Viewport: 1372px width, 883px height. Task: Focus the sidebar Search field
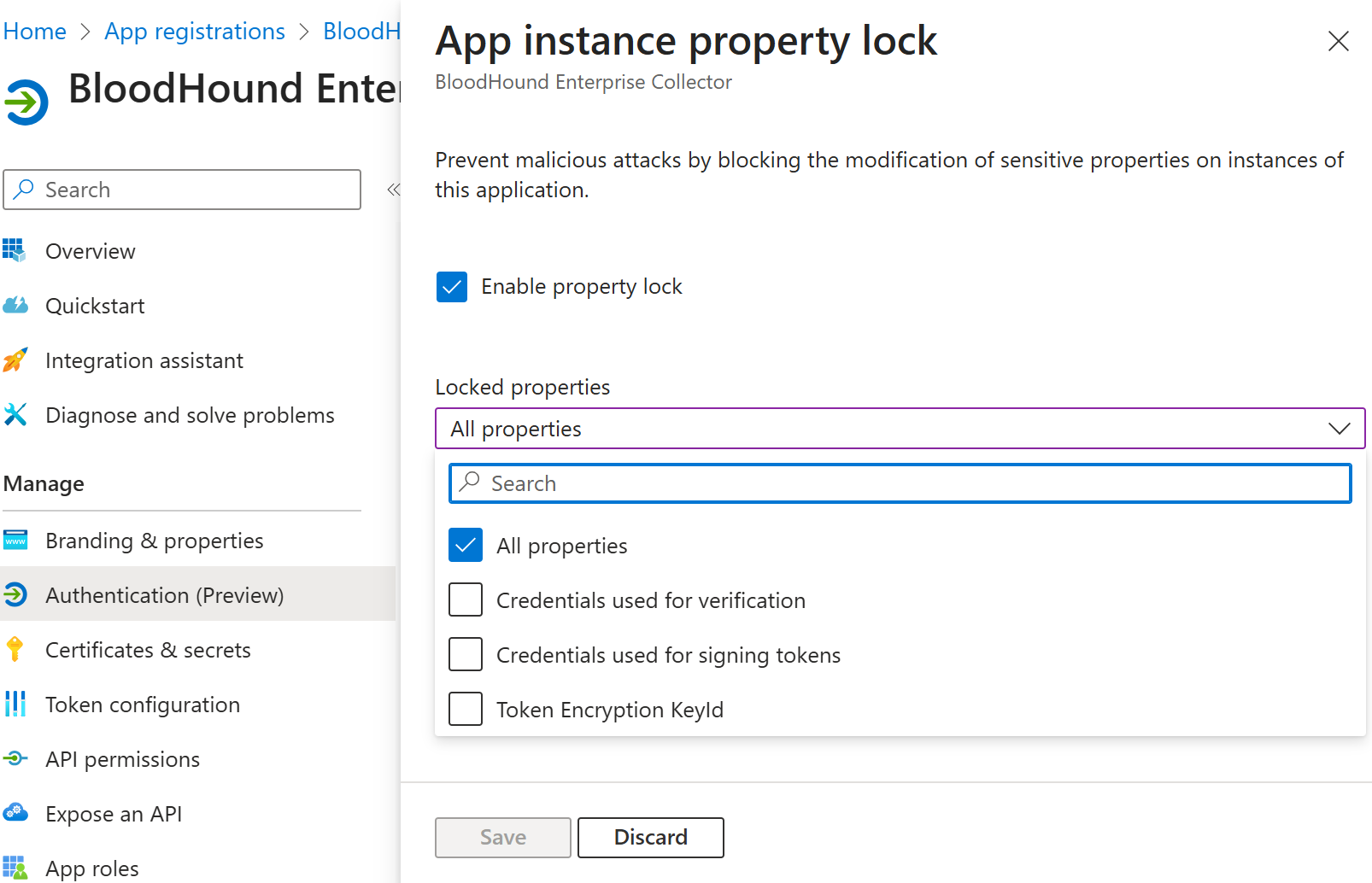click(182, 190)
